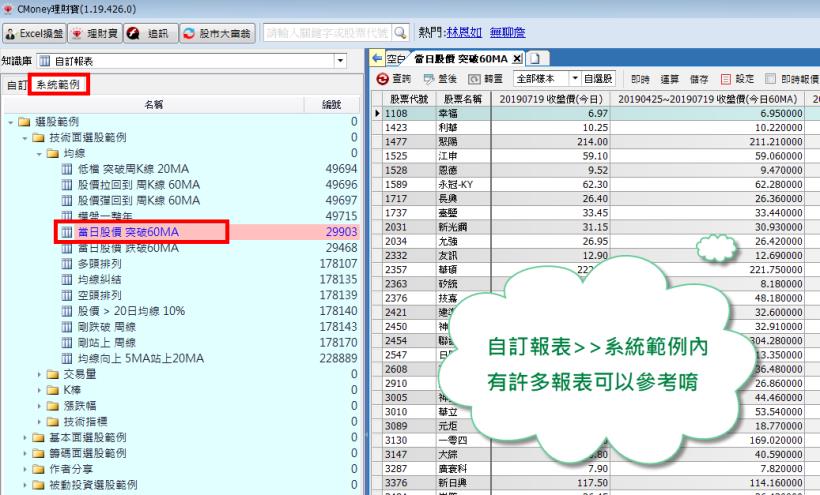Open the 知識庫 自訂報表 dropdown
This screenshot has height=495, width=820.
[x=340, y=61]
